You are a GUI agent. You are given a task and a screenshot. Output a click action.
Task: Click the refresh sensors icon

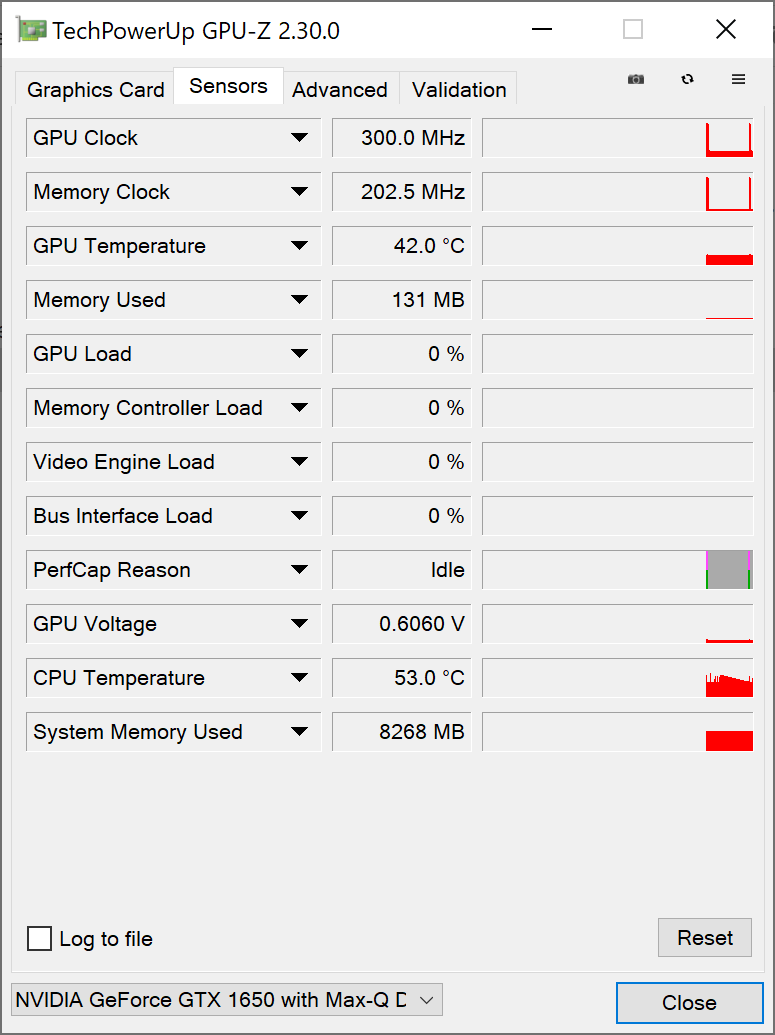click(687, 80)
